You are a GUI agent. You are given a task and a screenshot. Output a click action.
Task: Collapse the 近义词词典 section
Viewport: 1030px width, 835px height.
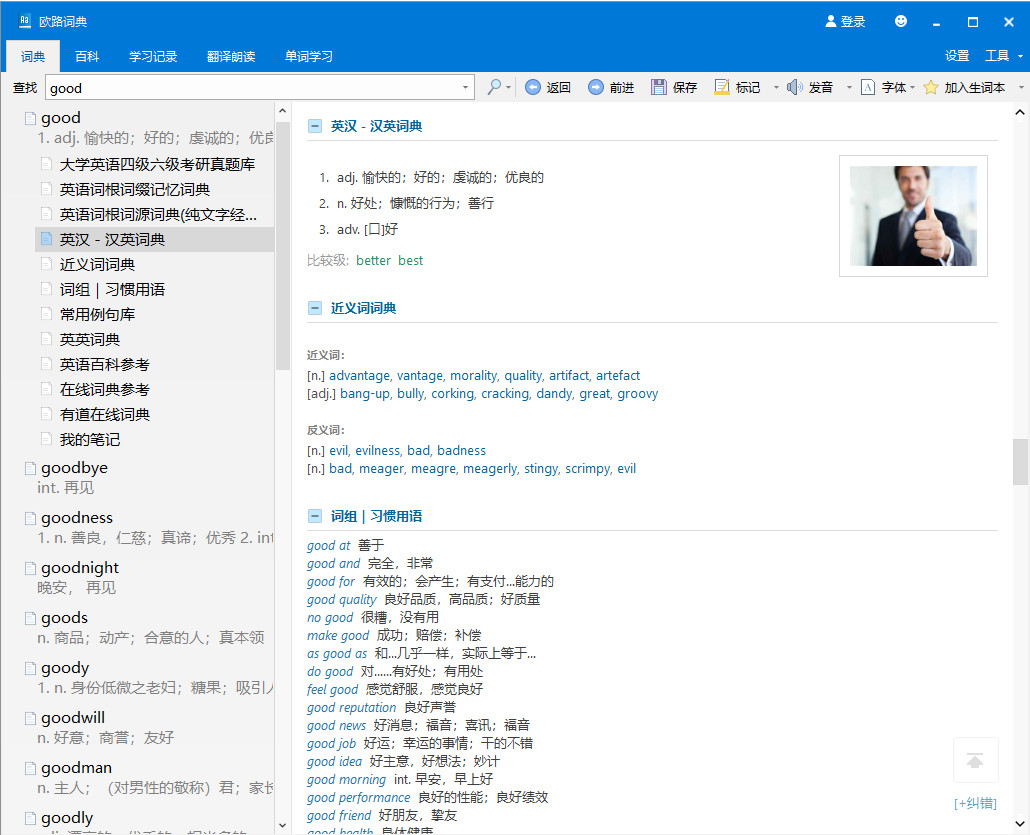315,307
